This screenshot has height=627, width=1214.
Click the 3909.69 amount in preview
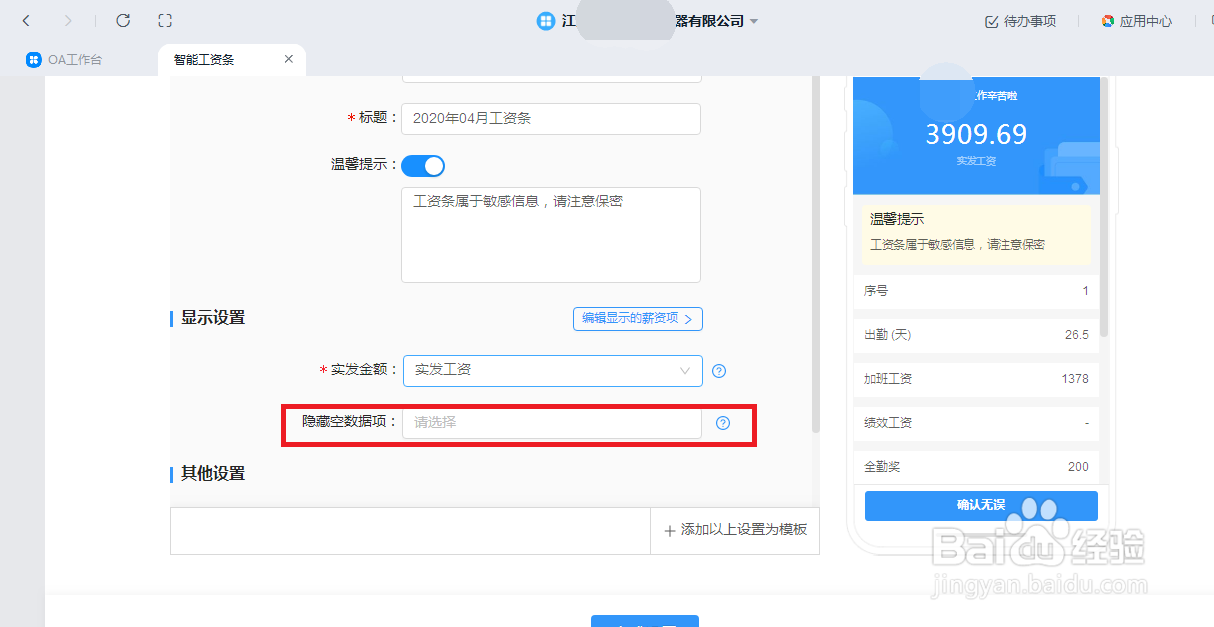point(976,134)
